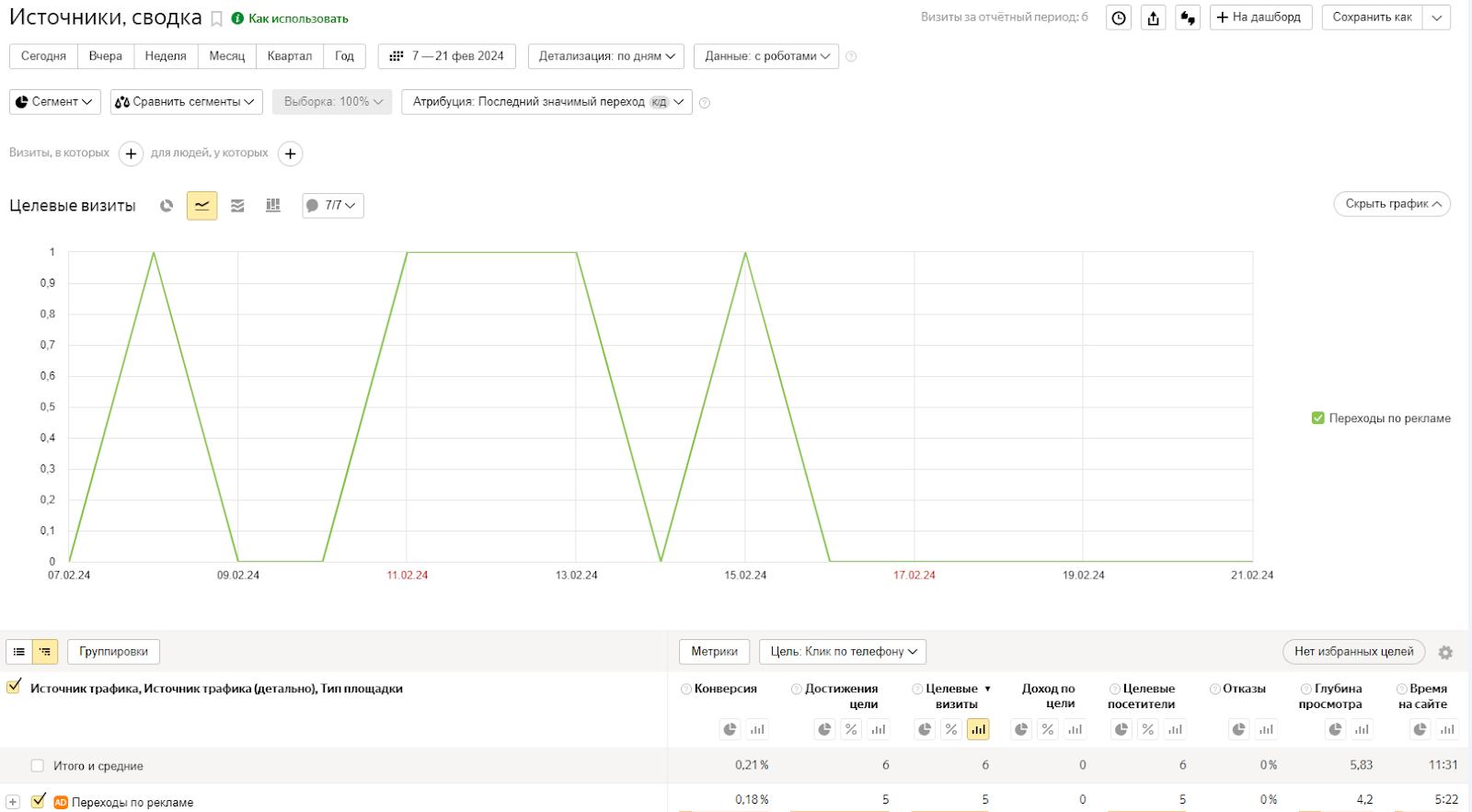Viewport: 1472px width, 812px height.
Task: Select the Неделя period tab
Action: point(166,56)
